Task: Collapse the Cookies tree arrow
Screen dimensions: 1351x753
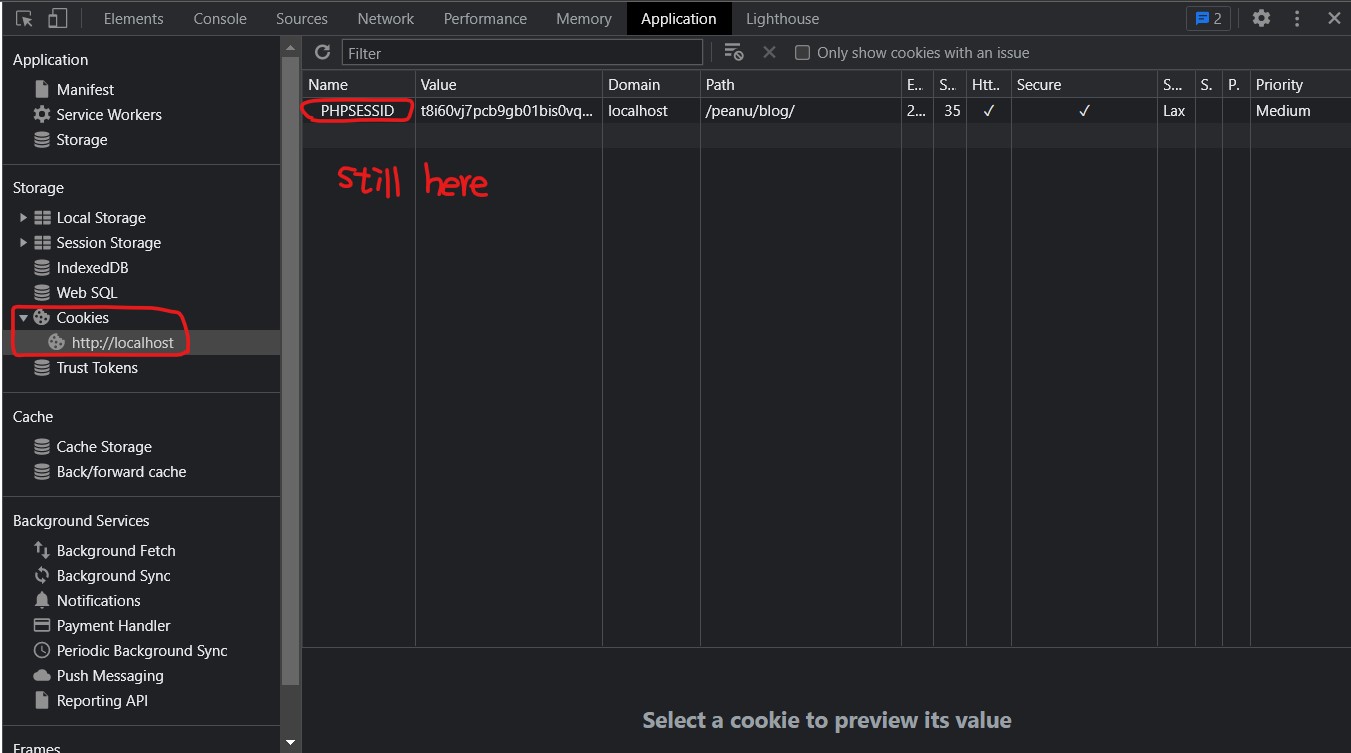Action: (23, 317)
